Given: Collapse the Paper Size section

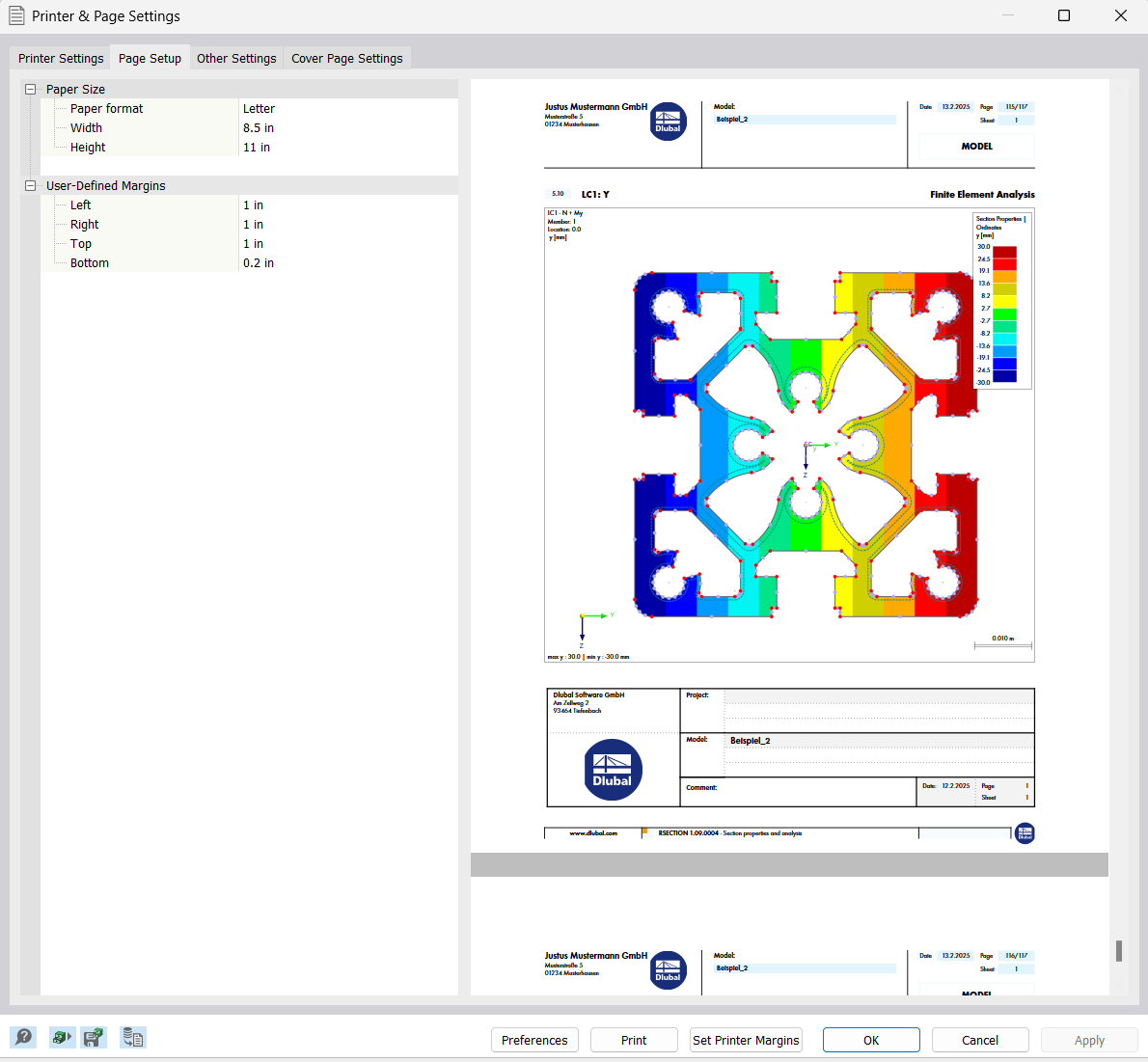Looking at the screenshot, I should 30,89.
